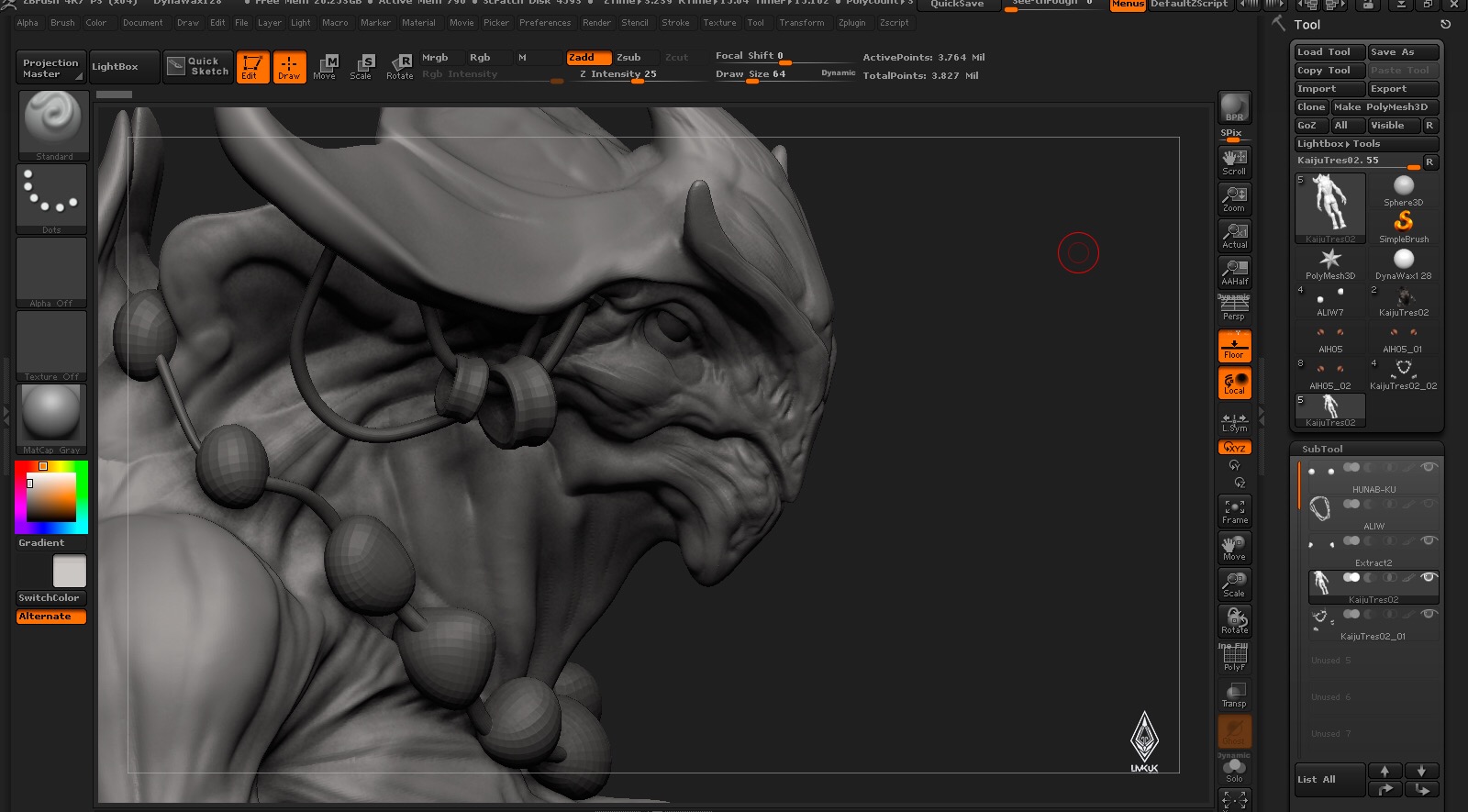Screen dimensions: 1468x812
Task: Click the Actual size icon
Action: point(1234,236)
